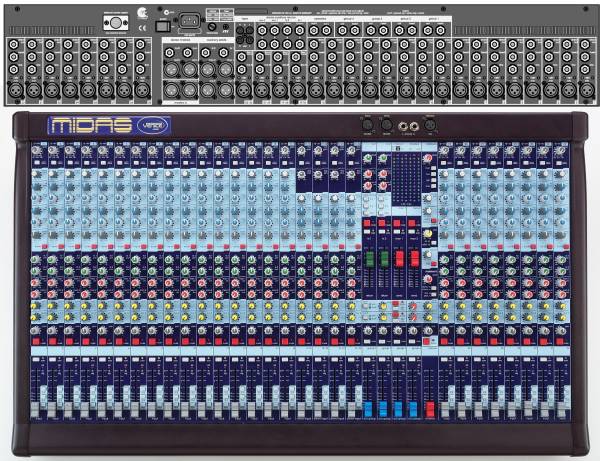Click the leftmost blue group fader cap
This screenshot has height=461, width=600.
(x=367, y=409)
